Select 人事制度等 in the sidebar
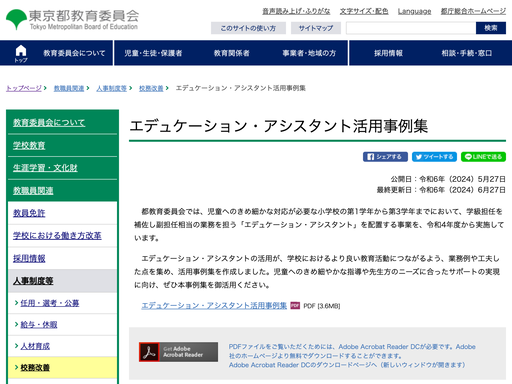512x384 pixels. [x=33, y=281]
